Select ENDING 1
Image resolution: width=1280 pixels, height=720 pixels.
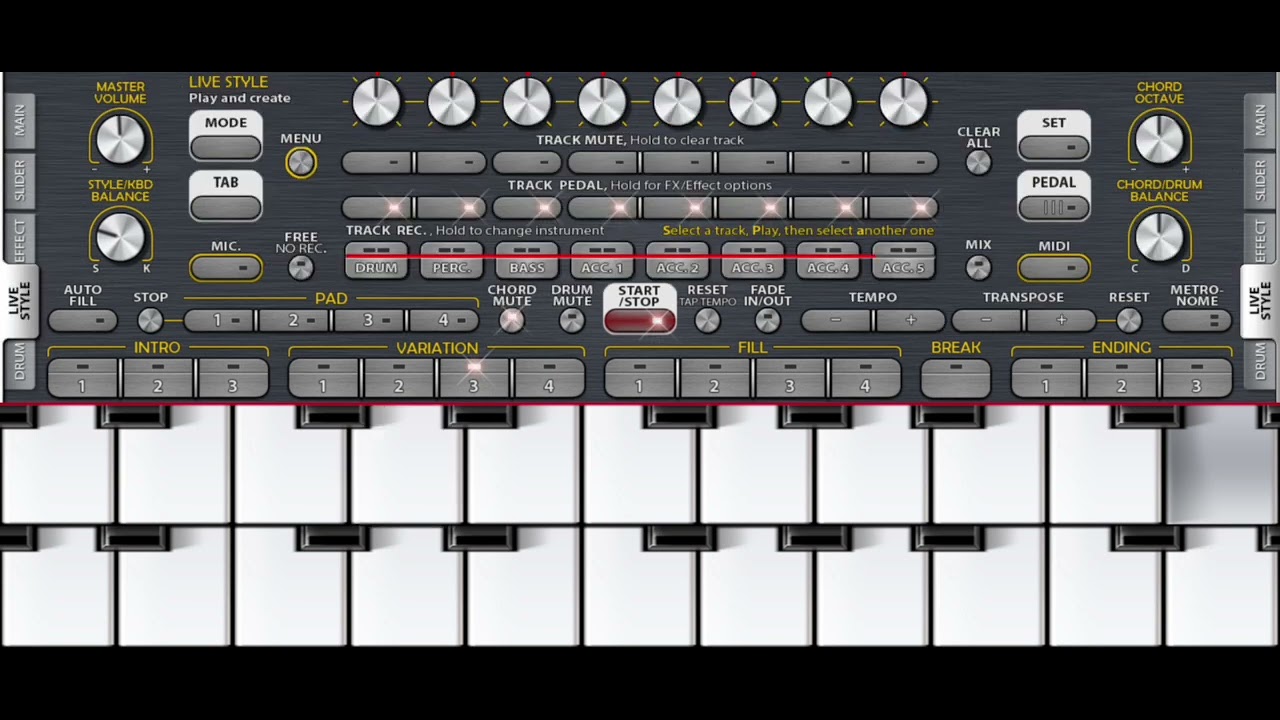coord(1046,378)
